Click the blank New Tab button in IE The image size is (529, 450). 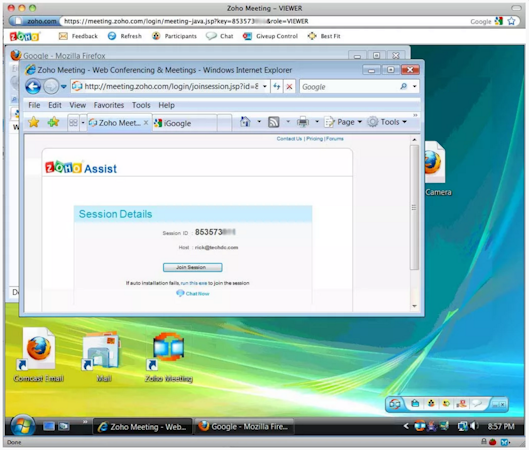click(224, 123)
